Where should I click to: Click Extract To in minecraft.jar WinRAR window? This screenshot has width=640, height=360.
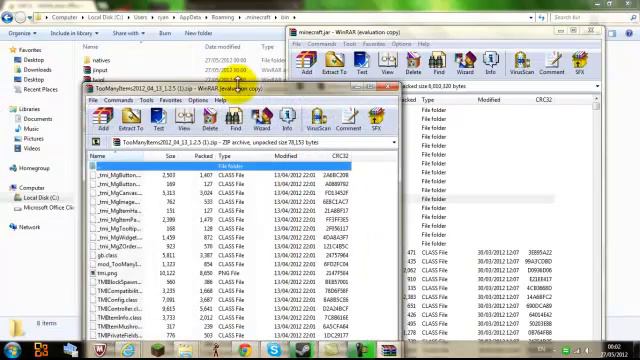pyautogui.click(x=334, y=63)
